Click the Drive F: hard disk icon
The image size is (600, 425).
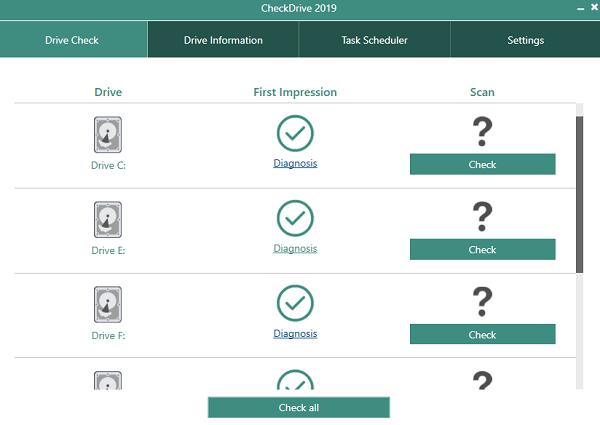(108, 305)
